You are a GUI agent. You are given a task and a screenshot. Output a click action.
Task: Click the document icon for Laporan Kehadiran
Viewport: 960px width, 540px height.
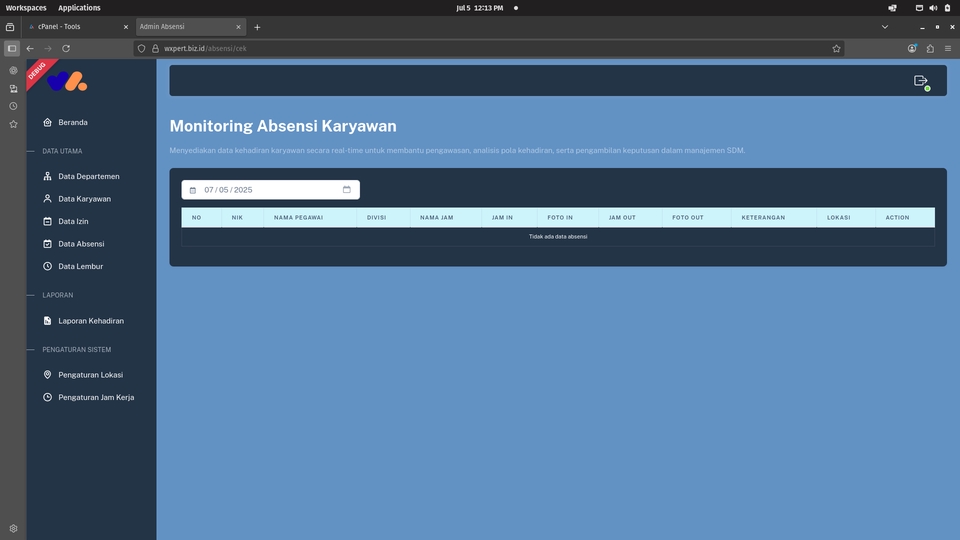point(47,321)
